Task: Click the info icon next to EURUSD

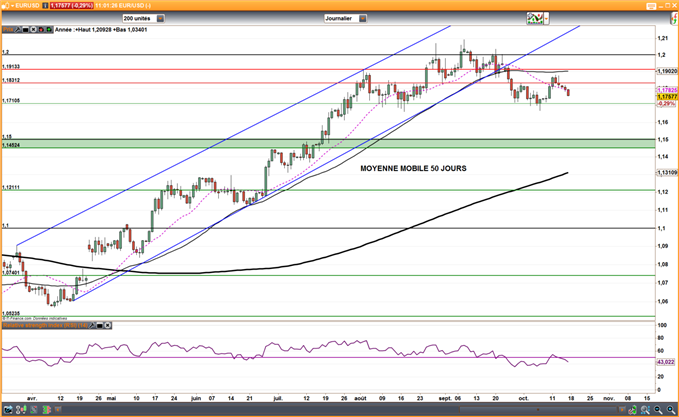Action: 45,6
